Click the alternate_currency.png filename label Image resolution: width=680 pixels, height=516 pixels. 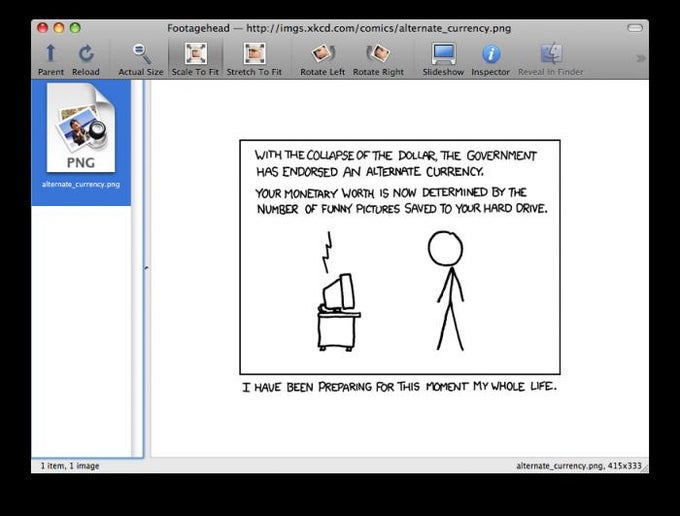point(81,184)
